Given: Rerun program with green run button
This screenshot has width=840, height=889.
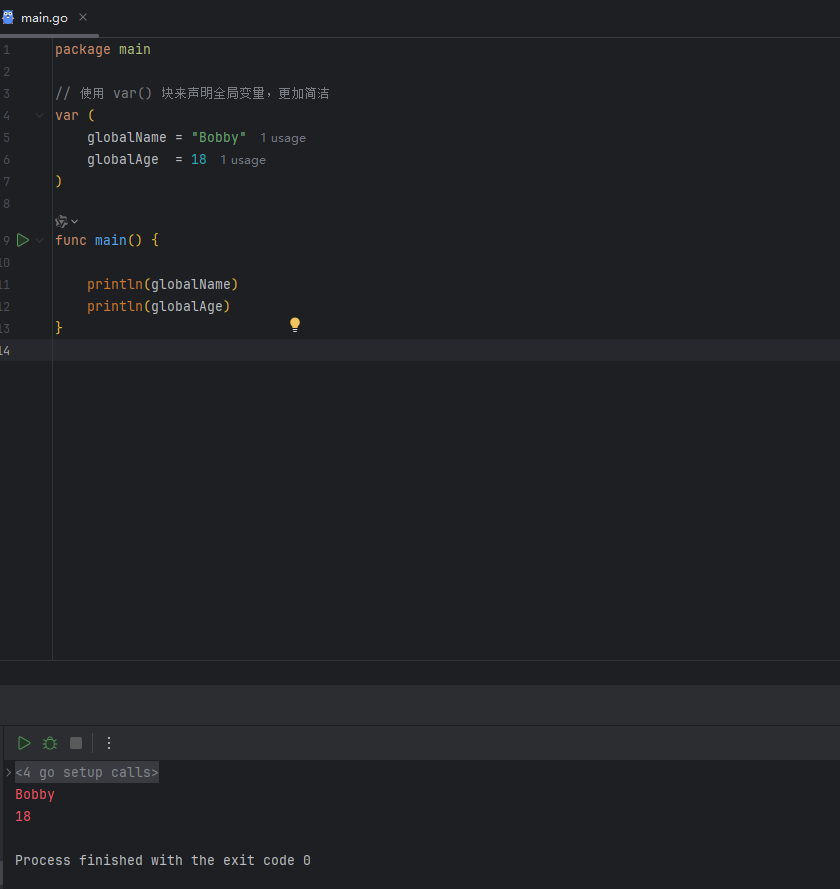Looking at the screenshot, I should tap(24, 743).
